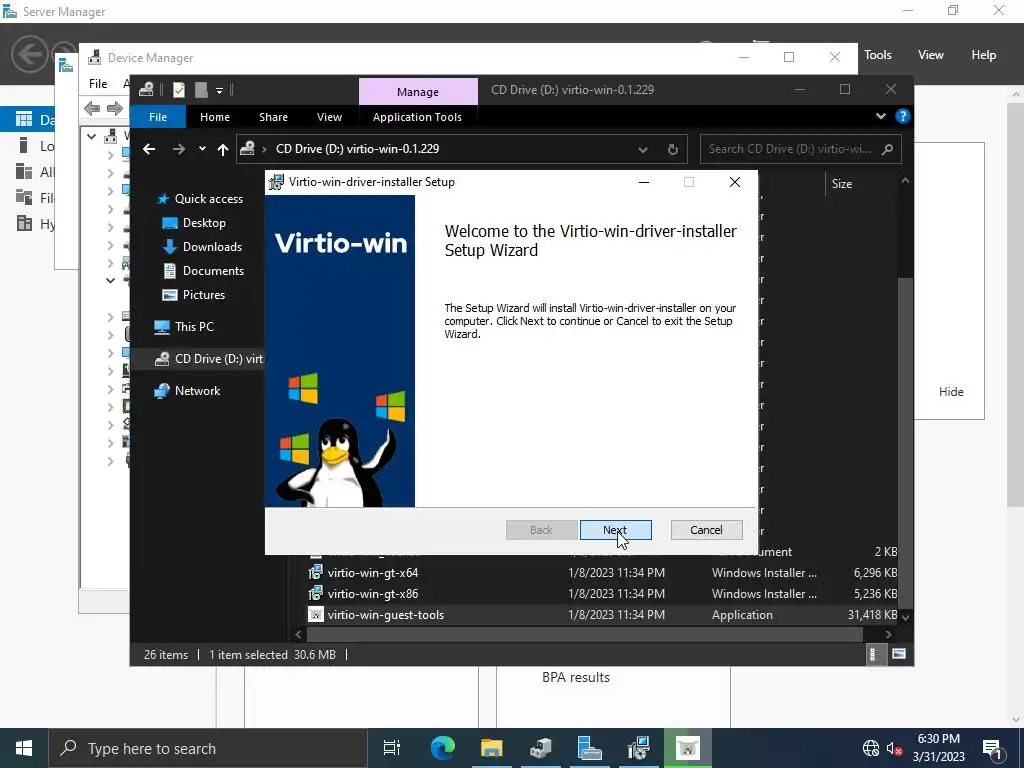Screen dimensions: 1024x768
Task: Select the virtio-win-gt-x86 file
Action: click(x=373, y=594)
